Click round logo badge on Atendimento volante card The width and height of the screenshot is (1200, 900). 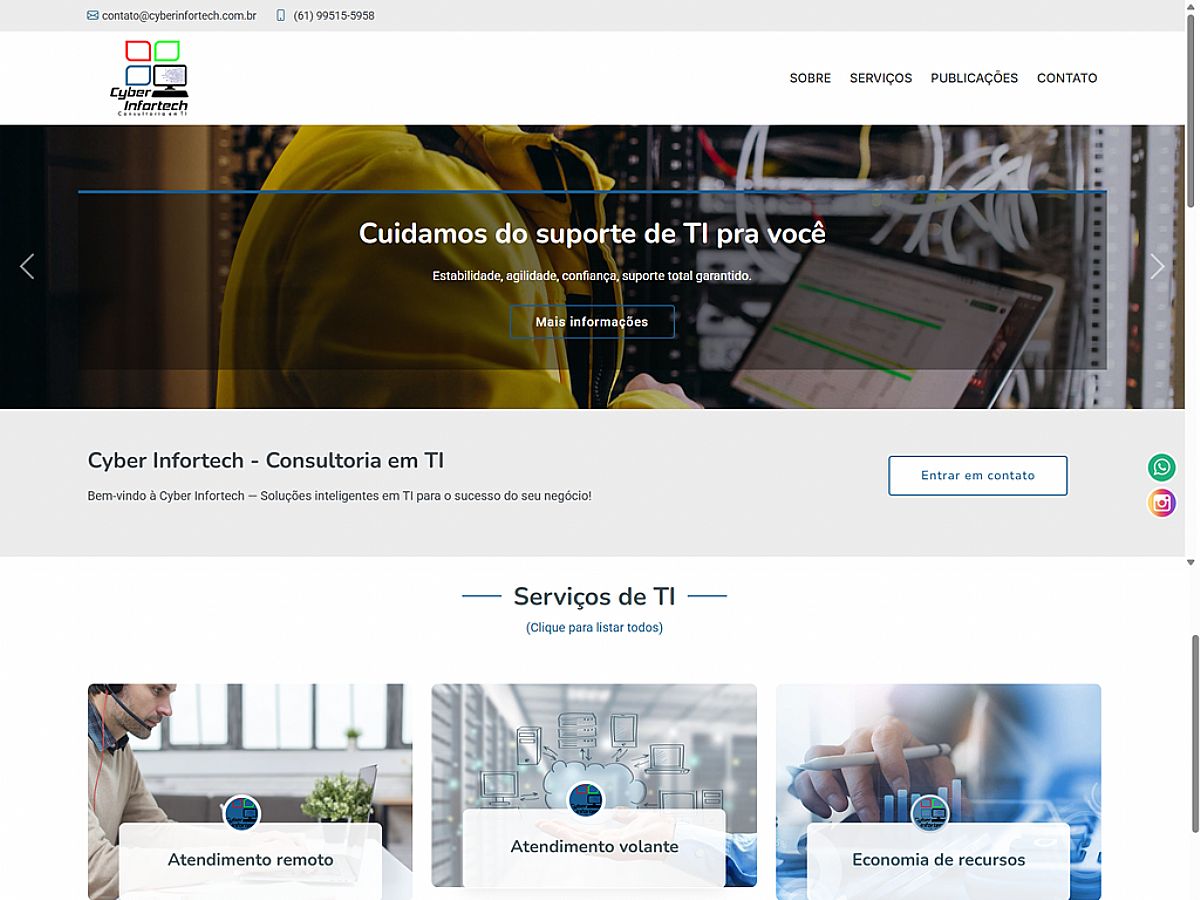[586, 800]
